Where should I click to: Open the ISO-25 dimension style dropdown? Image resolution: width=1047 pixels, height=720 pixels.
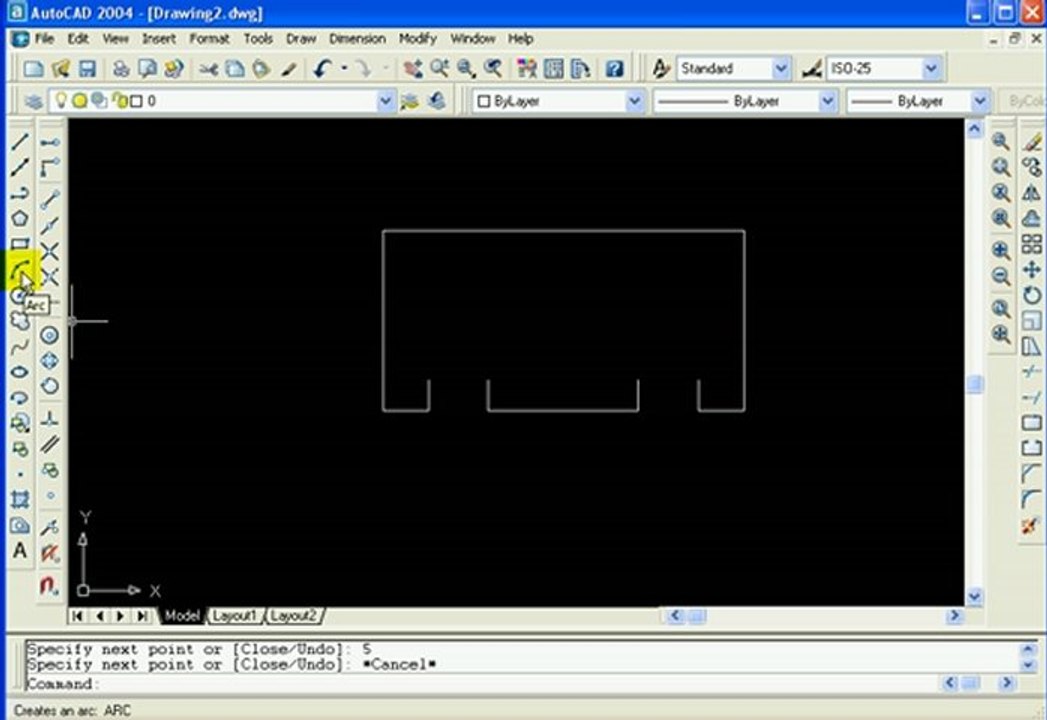931,68
